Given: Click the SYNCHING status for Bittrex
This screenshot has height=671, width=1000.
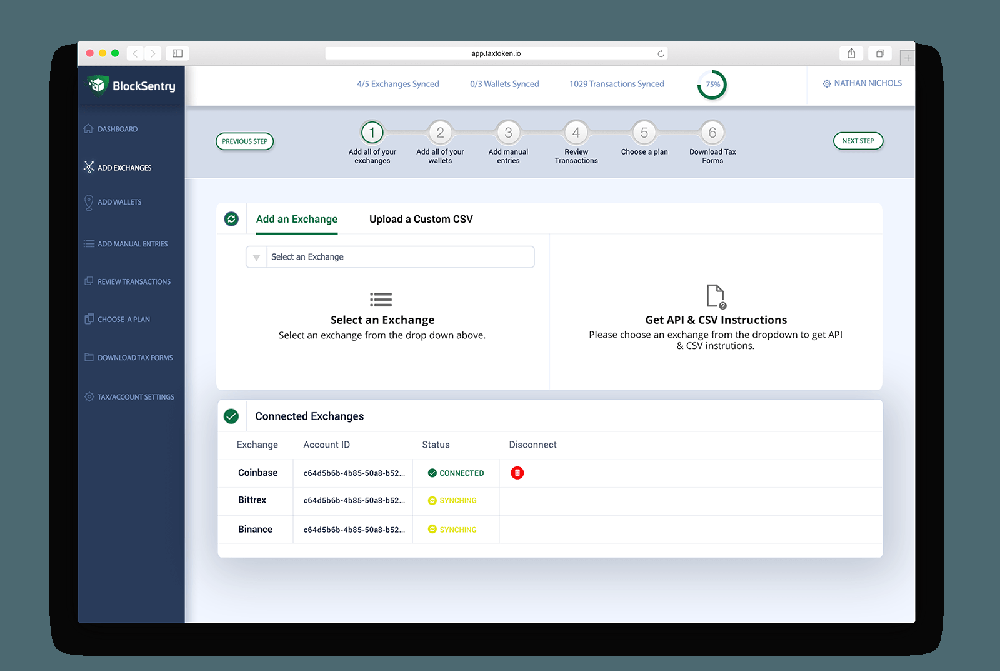Looking at the screenshot, I should click(452, 501).
